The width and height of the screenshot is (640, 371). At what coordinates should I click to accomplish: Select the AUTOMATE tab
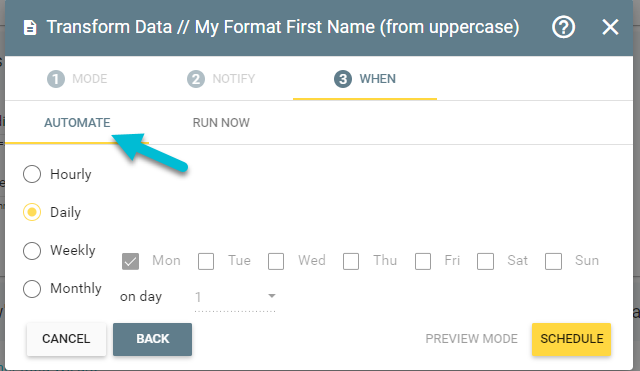point(77,123)
